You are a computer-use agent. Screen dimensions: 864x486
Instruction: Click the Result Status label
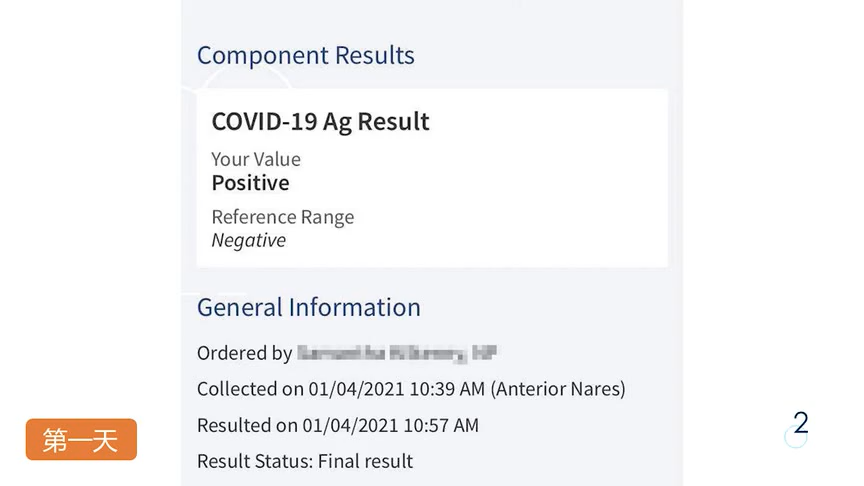[x=253, y=461]
